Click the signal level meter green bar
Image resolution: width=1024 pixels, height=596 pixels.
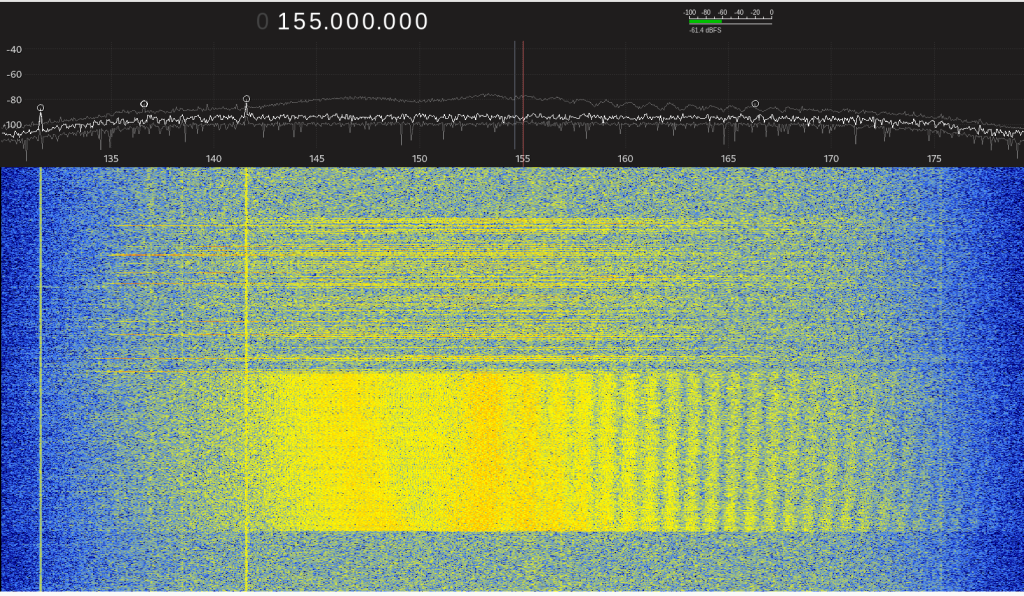(705, 22)
